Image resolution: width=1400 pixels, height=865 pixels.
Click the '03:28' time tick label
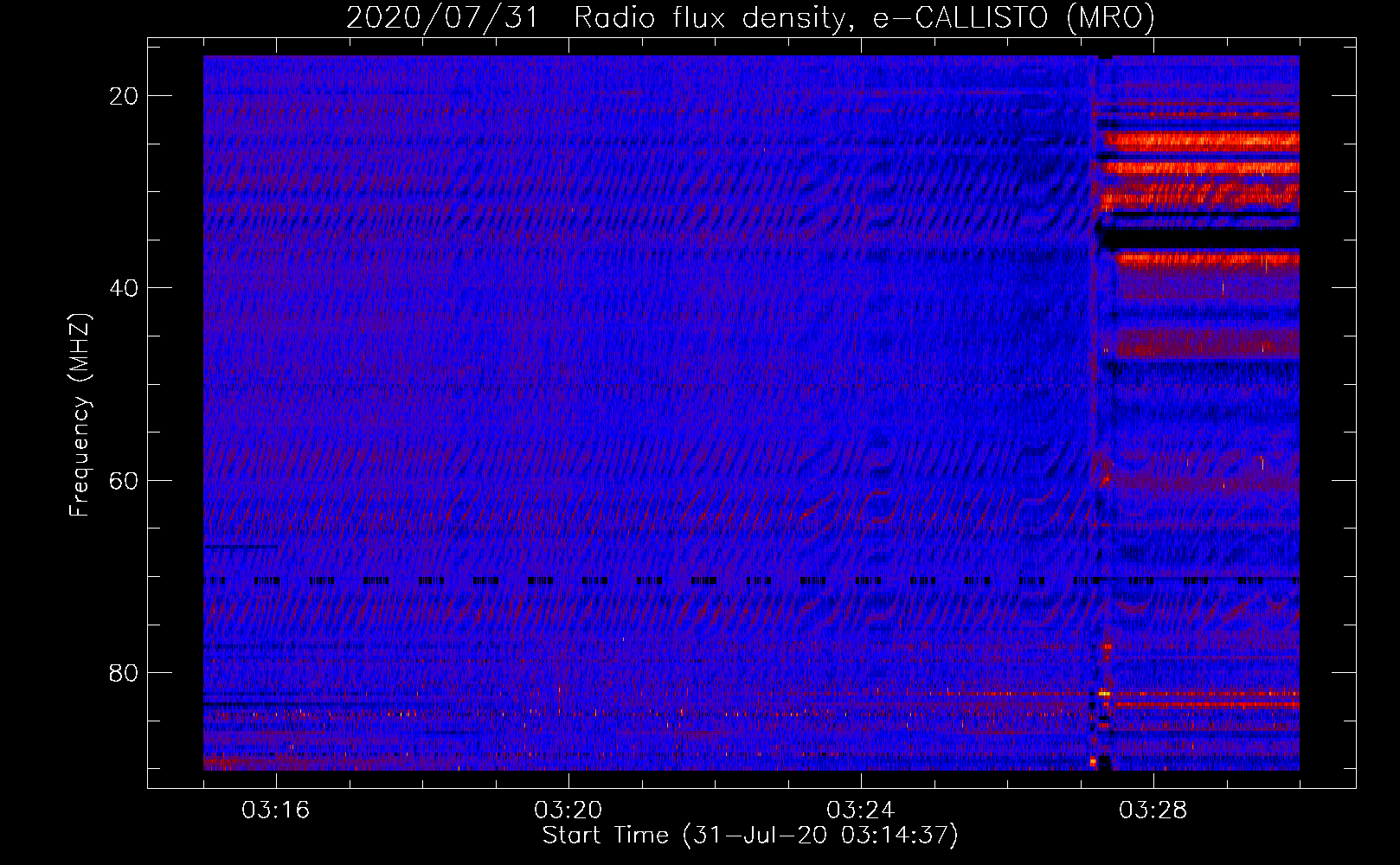[x=1153, y=811]
